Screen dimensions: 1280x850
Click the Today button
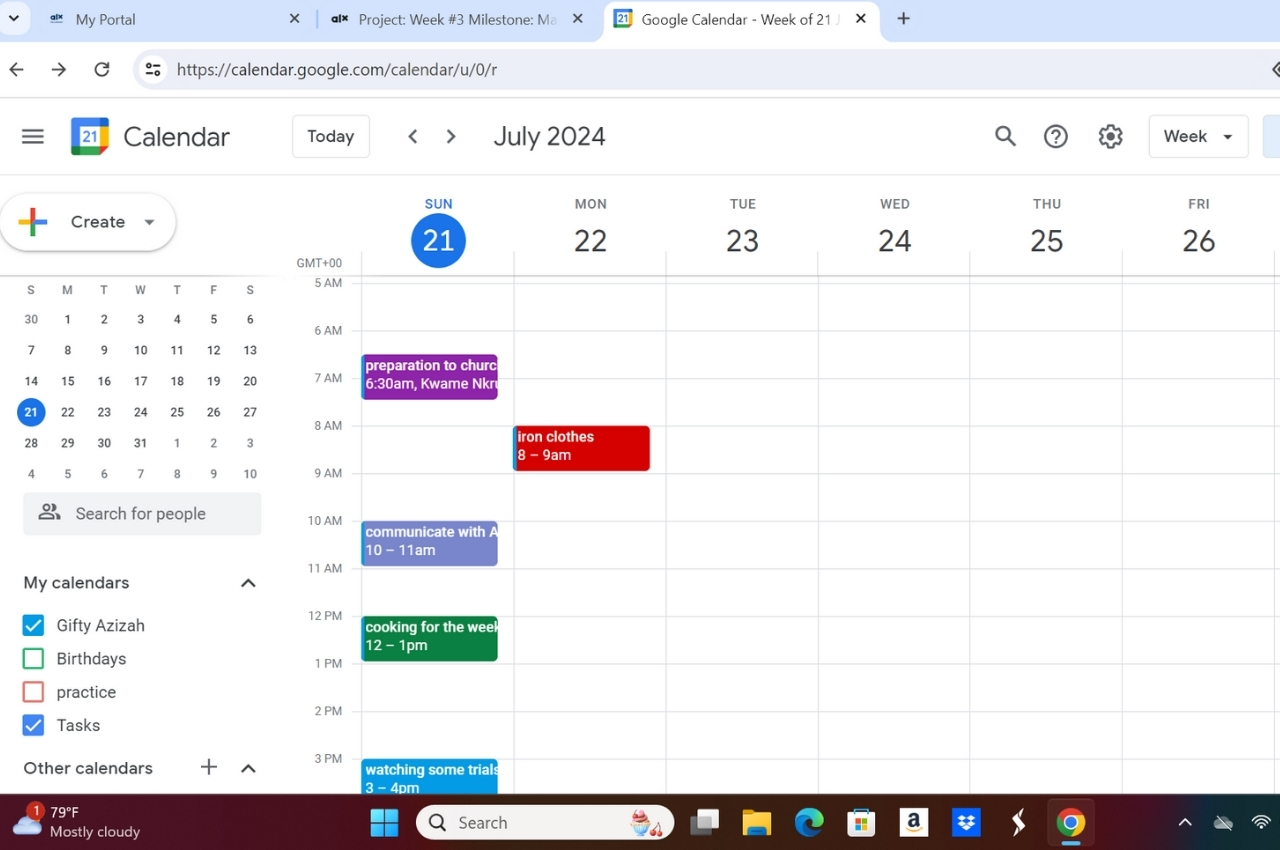330,137
